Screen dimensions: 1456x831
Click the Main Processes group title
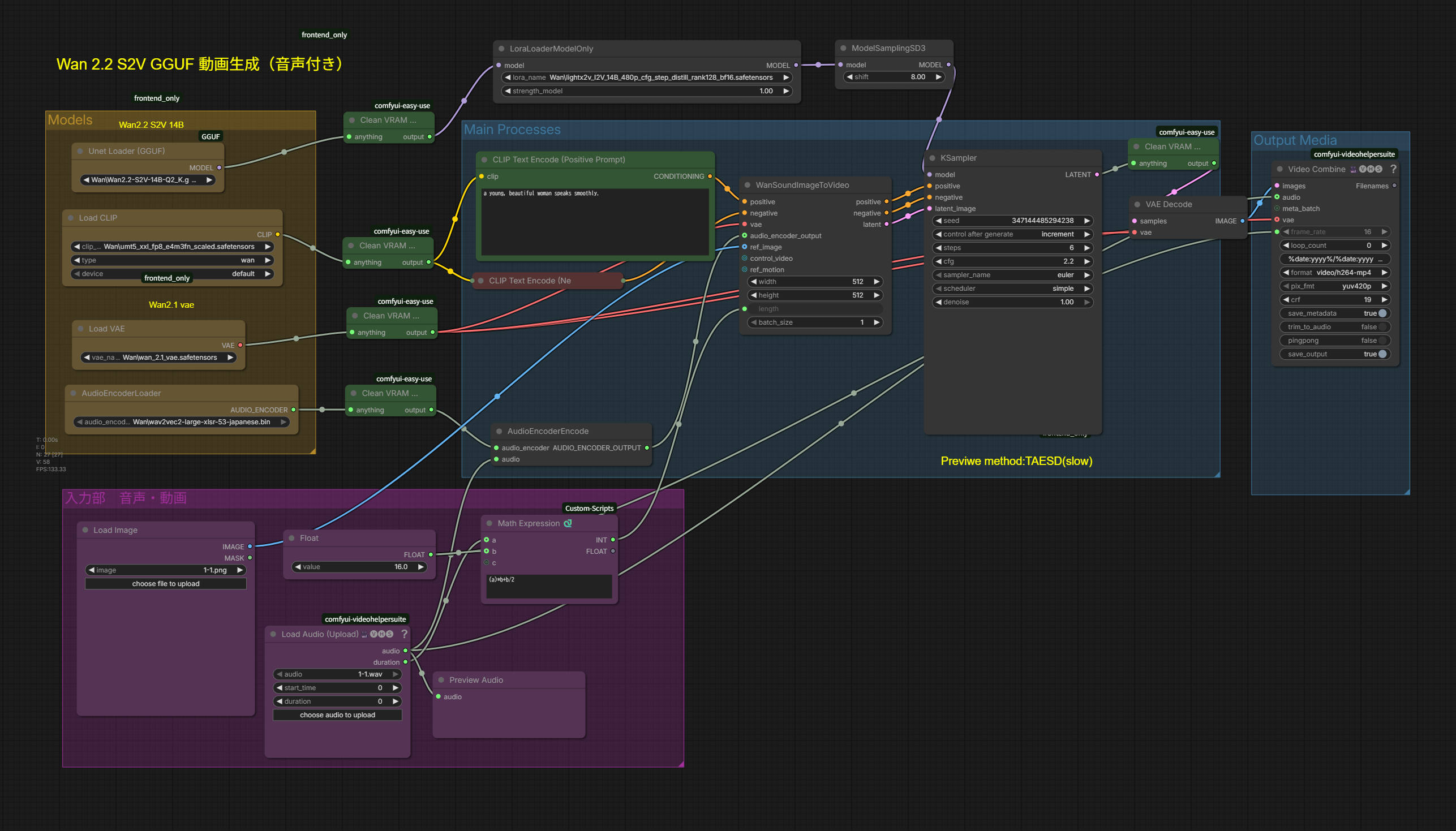[512, 130]
